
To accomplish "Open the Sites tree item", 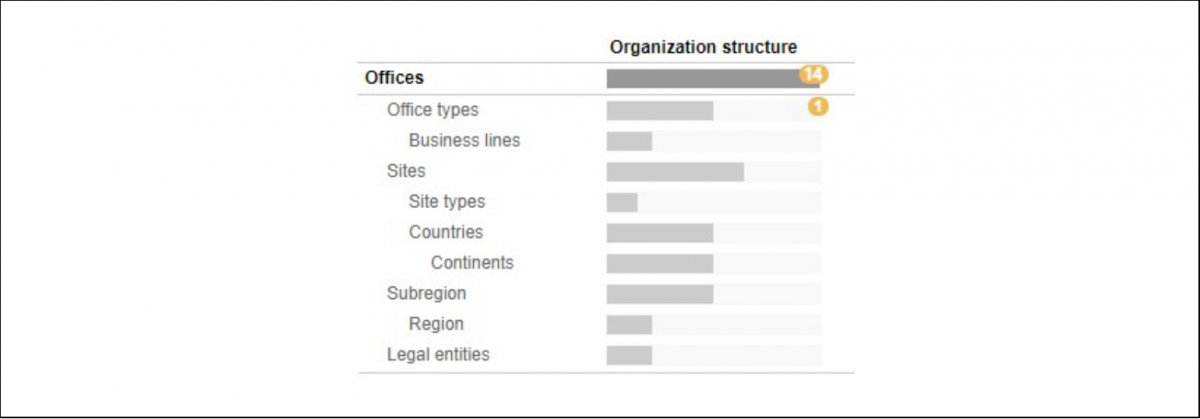I will tap(406, 171).
